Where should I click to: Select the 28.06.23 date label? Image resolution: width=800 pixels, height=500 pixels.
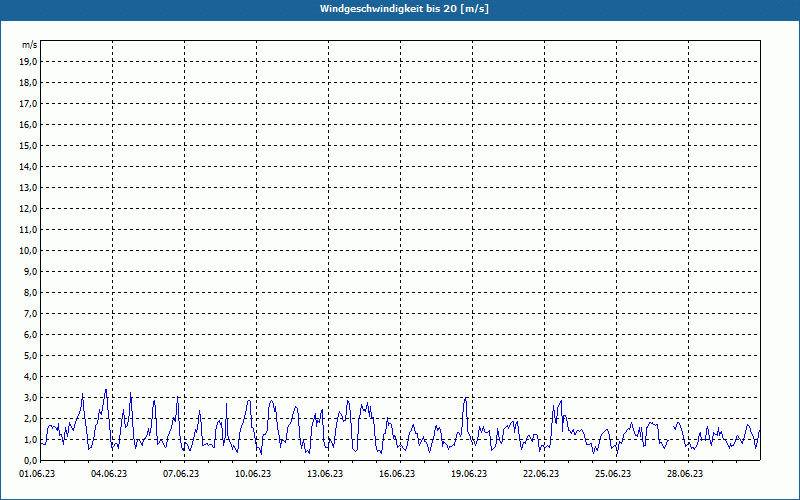(684, 474)
